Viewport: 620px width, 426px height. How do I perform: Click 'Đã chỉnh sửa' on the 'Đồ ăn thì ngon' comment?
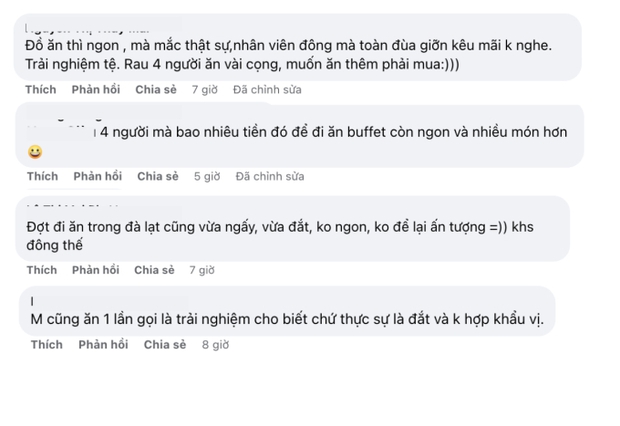(x=266, y=89)
